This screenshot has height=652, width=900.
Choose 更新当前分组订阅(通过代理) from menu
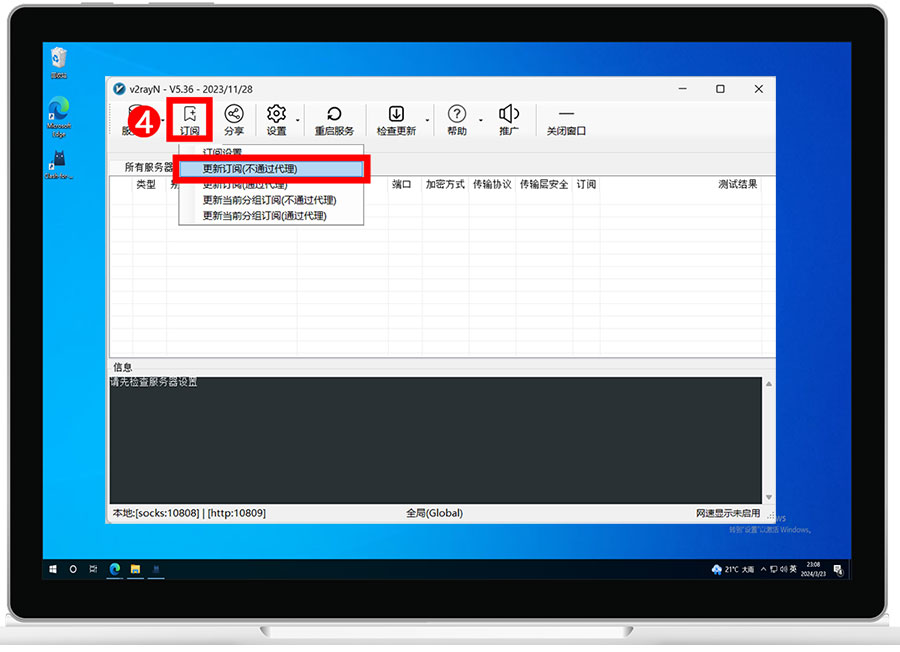click(x=264, y=215)
